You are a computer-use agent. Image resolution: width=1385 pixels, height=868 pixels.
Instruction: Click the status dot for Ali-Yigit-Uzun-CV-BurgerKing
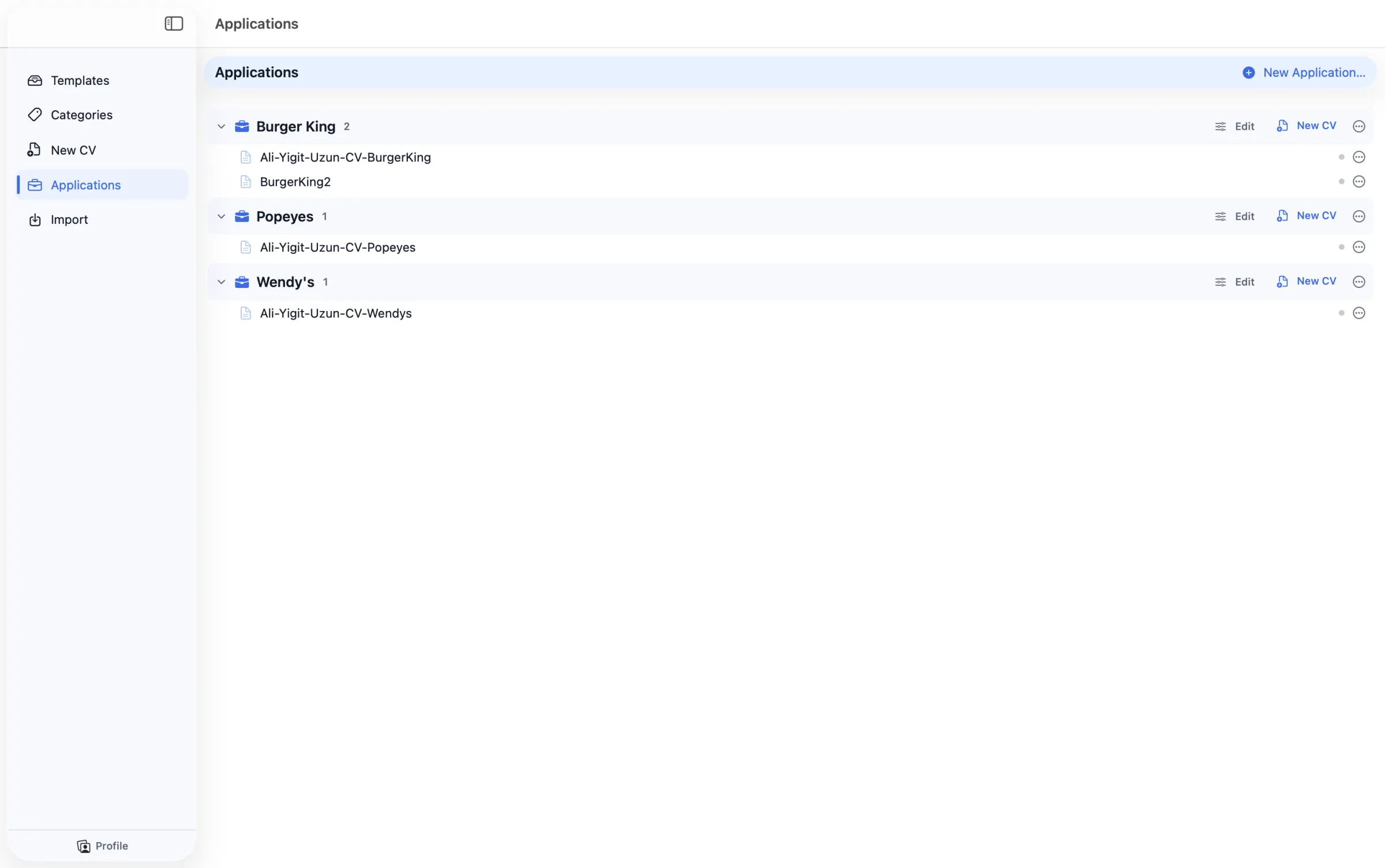[1341, 157]
